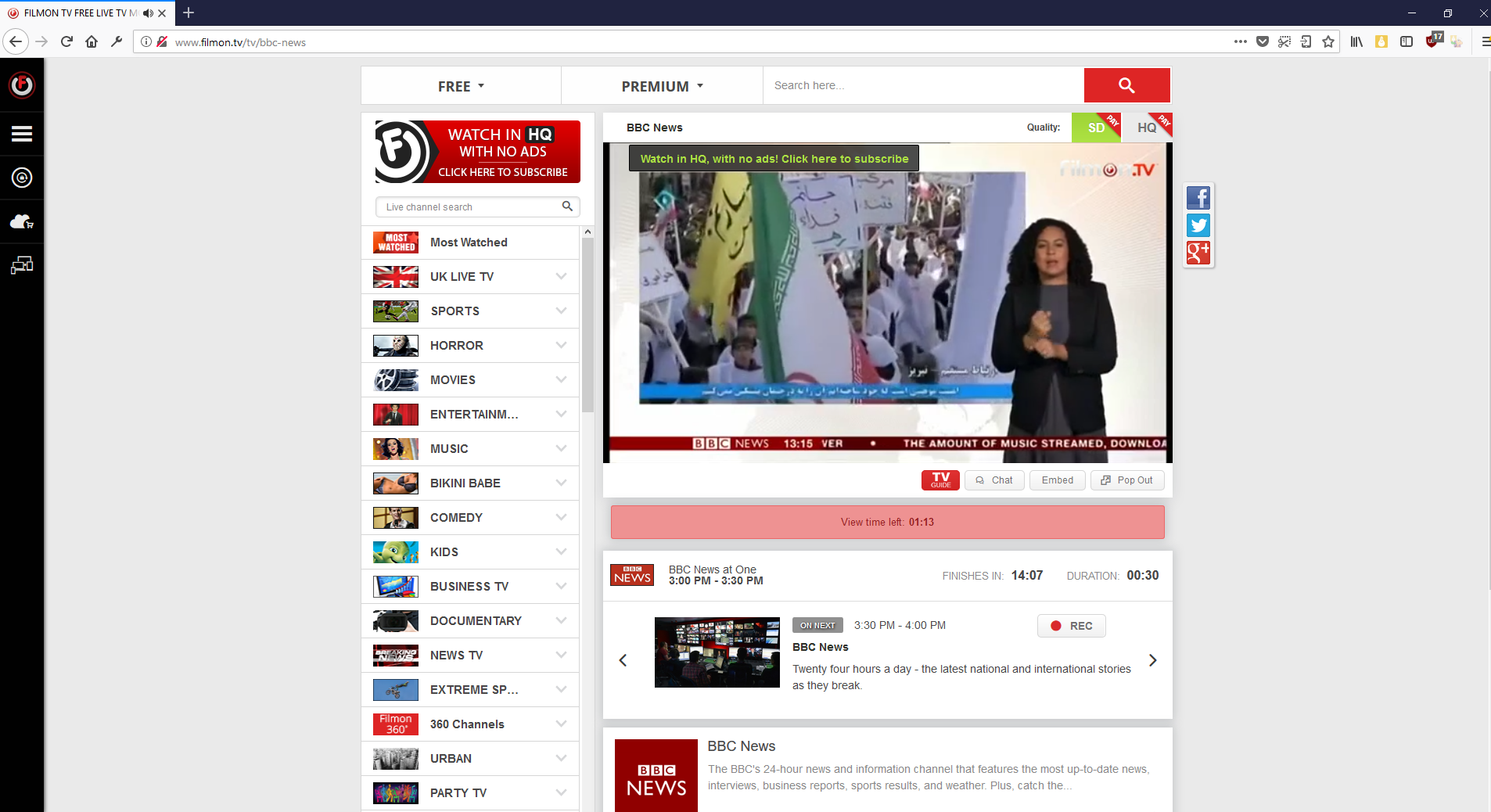Screen dimensions: 1491x812
Task: Open the TV Guide
Action: click(x=940, y=480)
